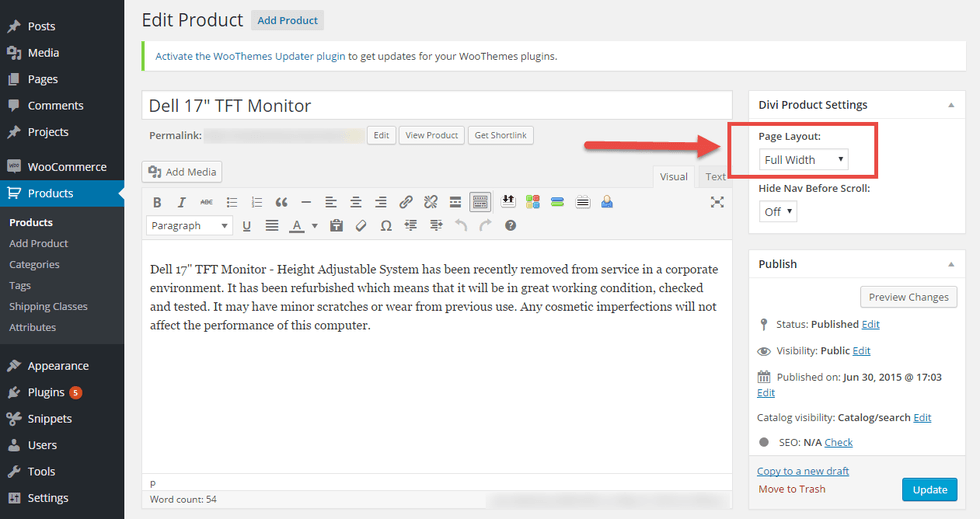This screenshot has height=519, width=980.
Task: Insert or edit link
Action: [x=406, y=202]
